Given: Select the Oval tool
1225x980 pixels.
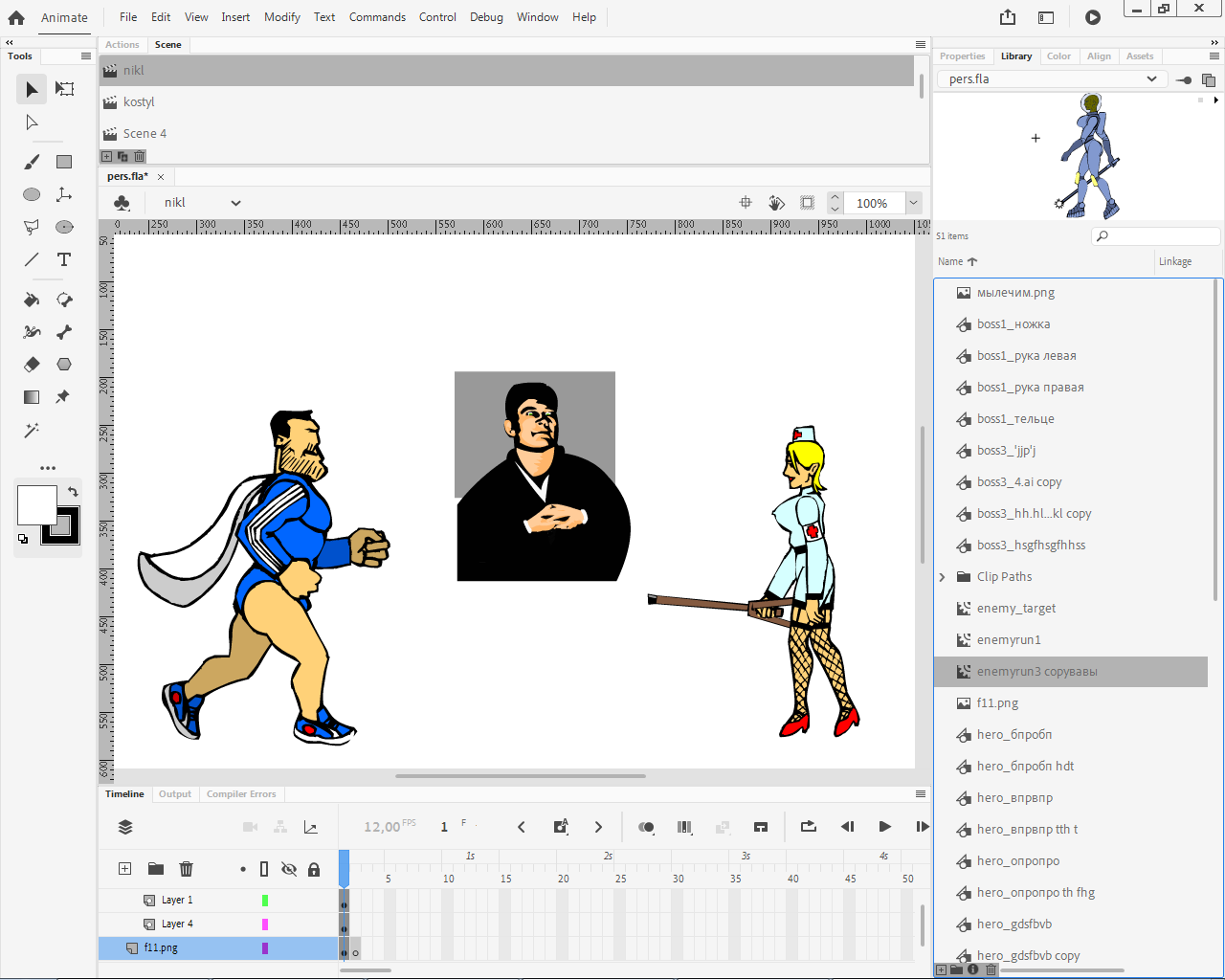Looking at the screenshot, I should pyautogui.click(x=32, y=194).
